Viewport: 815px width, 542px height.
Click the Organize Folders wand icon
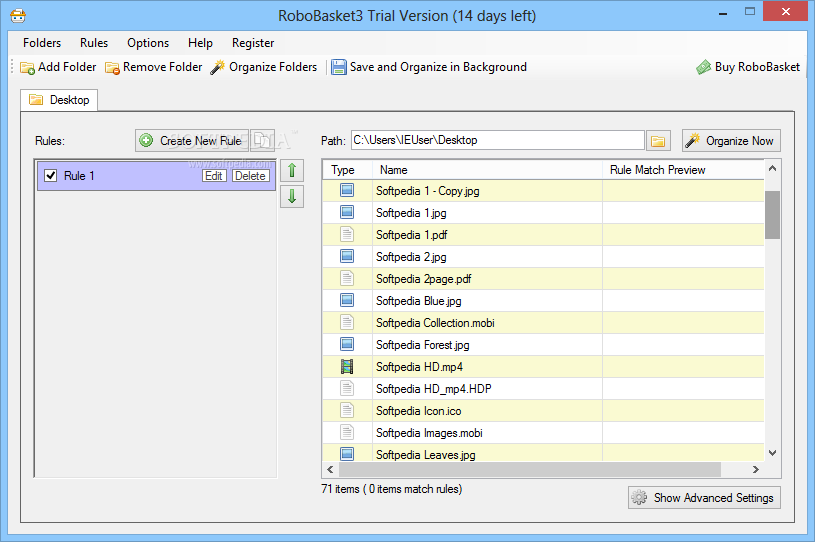pyautogui.click(x=218, y=67)
